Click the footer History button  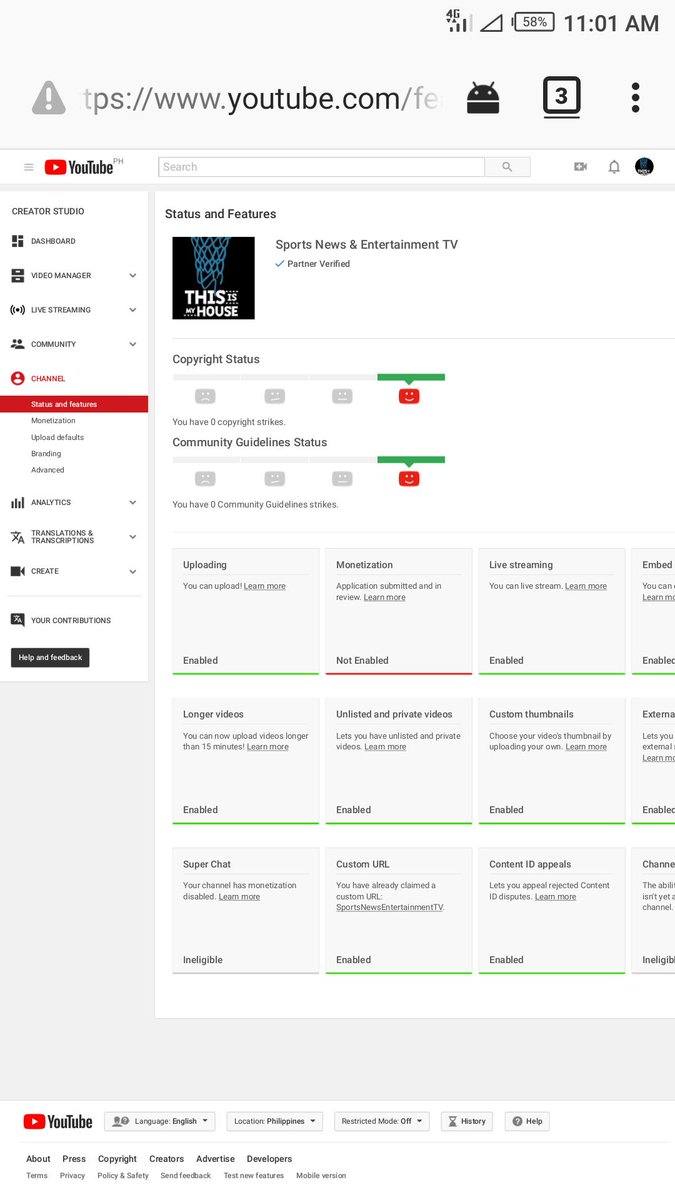point(466,1121)
